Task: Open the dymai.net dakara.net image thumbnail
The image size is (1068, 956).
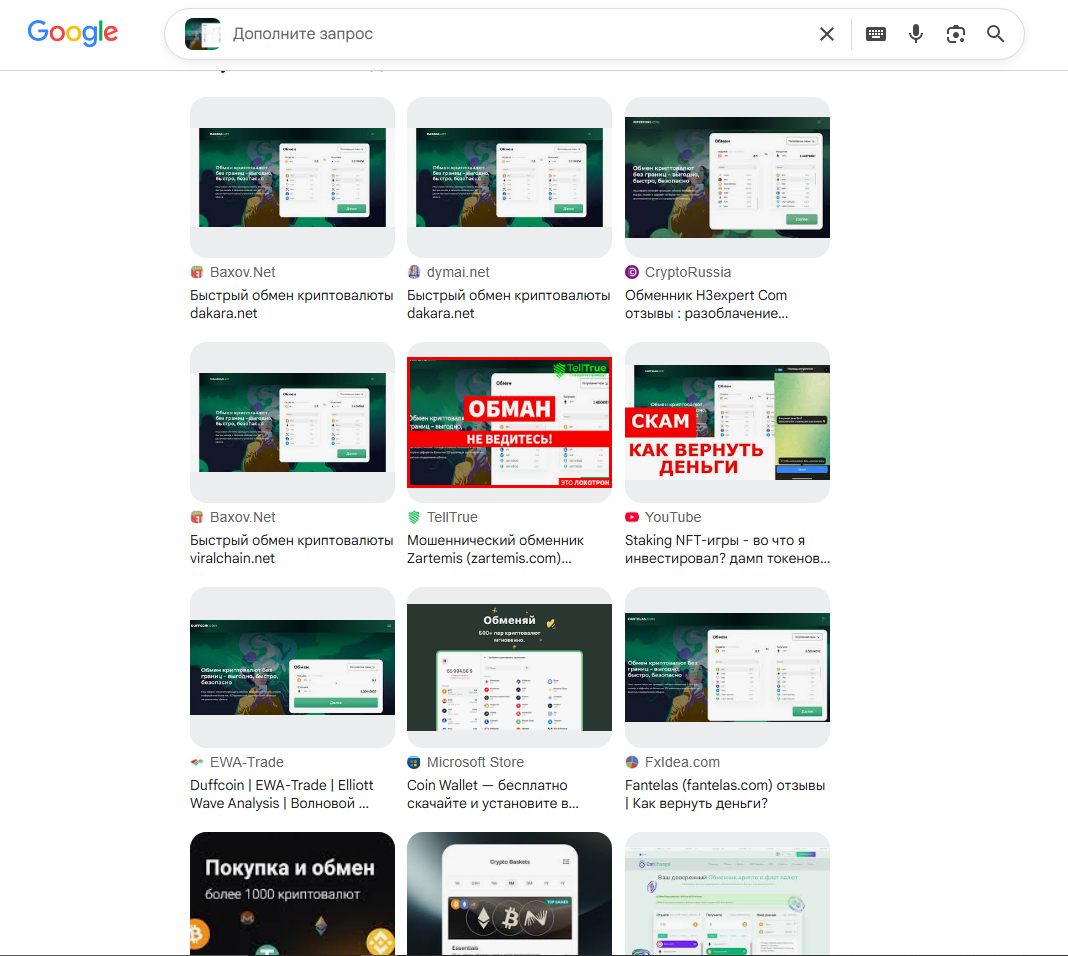Action: click(x=509, y=177)
